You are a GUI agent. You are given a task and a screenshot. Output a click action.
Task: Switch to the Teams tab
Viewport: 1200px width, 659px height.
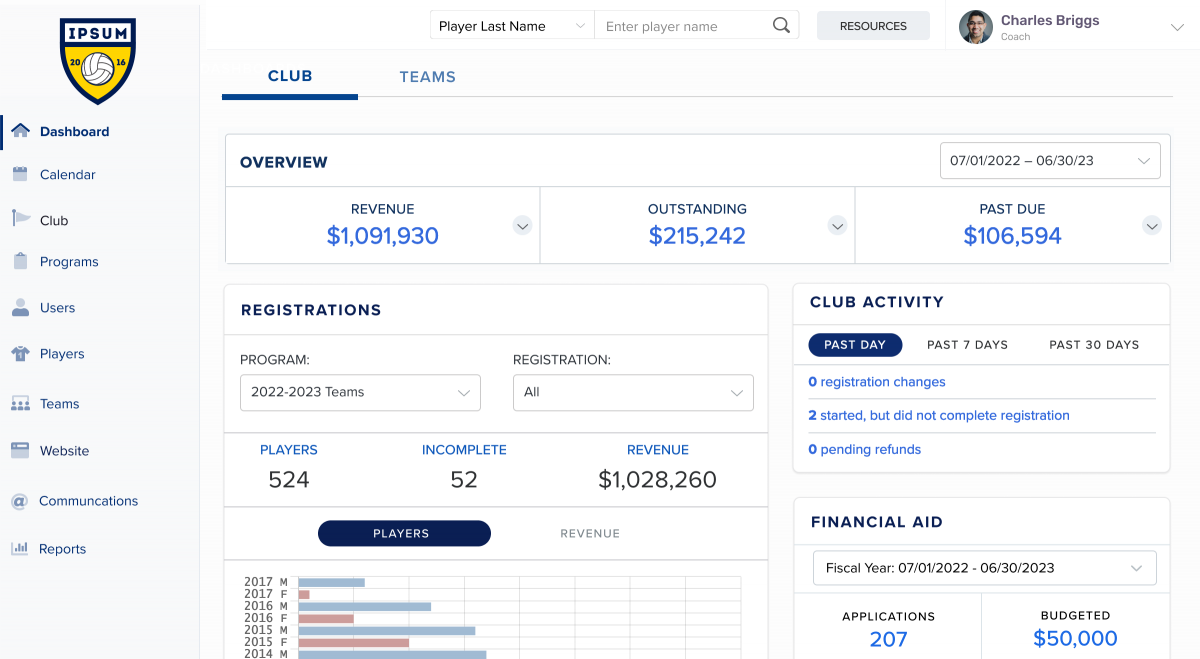(427, 77)
